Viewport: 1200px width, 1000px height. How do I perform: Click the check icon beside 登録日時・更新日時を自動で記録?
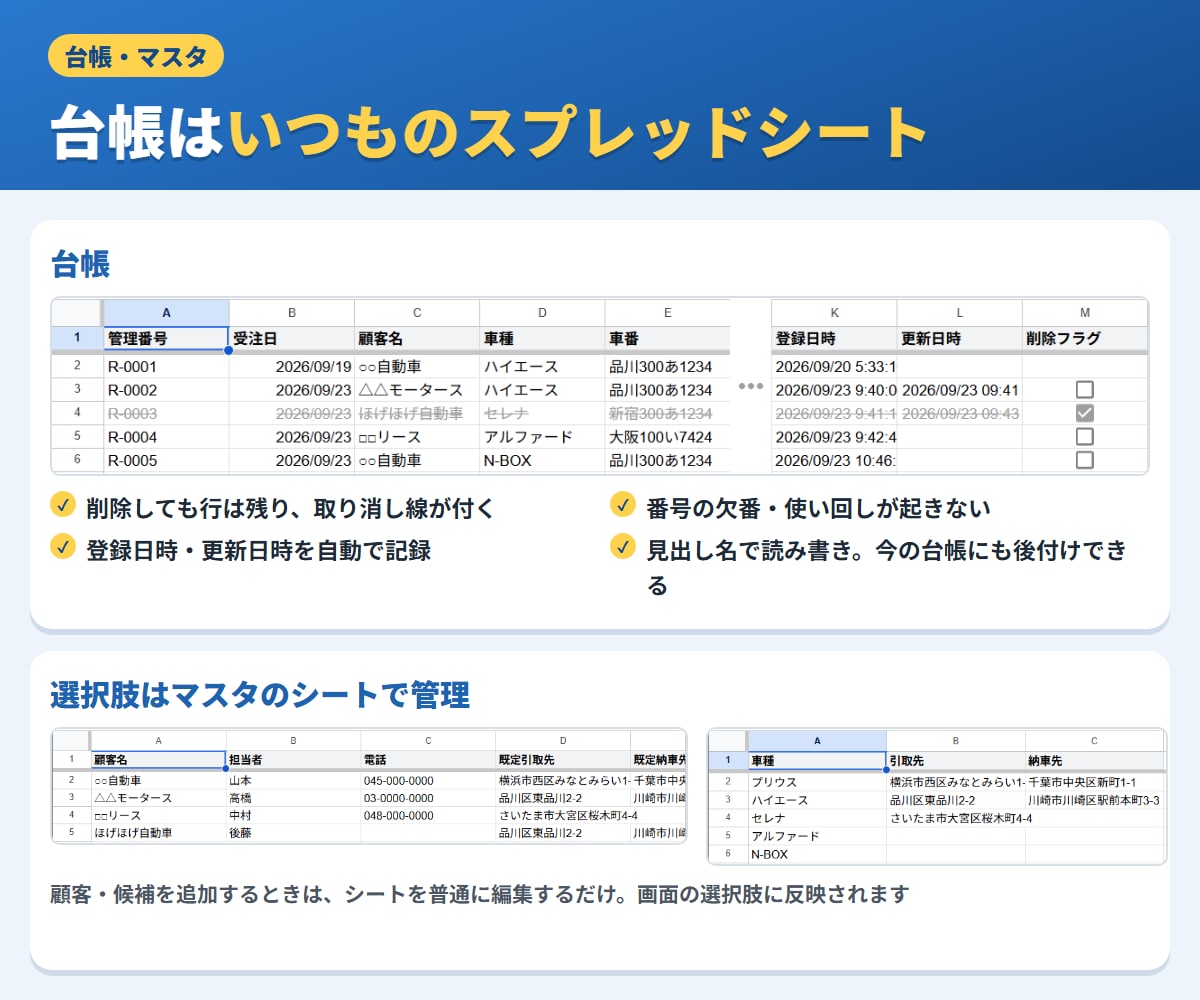(63, 546)
